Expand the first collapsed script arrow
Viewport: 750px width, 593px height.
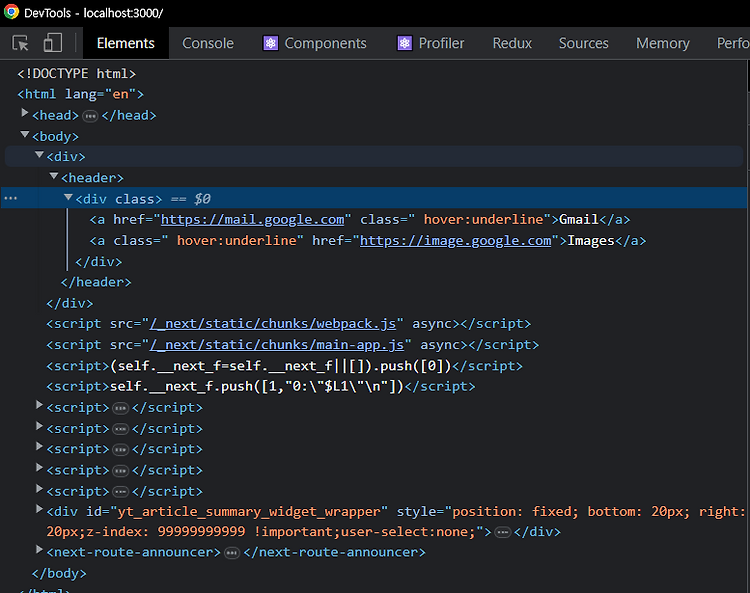pyautogui.click(x=39, y=405)
